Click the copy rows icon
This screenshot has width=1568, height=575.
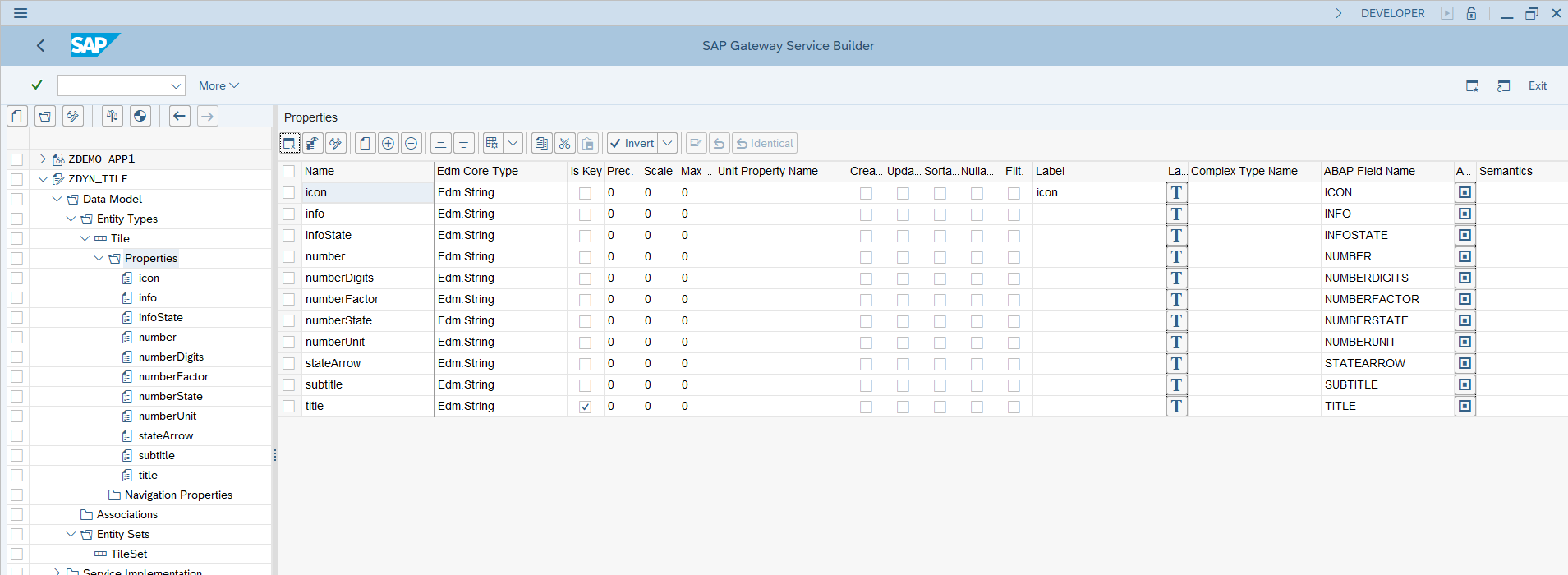click(541, 143)
